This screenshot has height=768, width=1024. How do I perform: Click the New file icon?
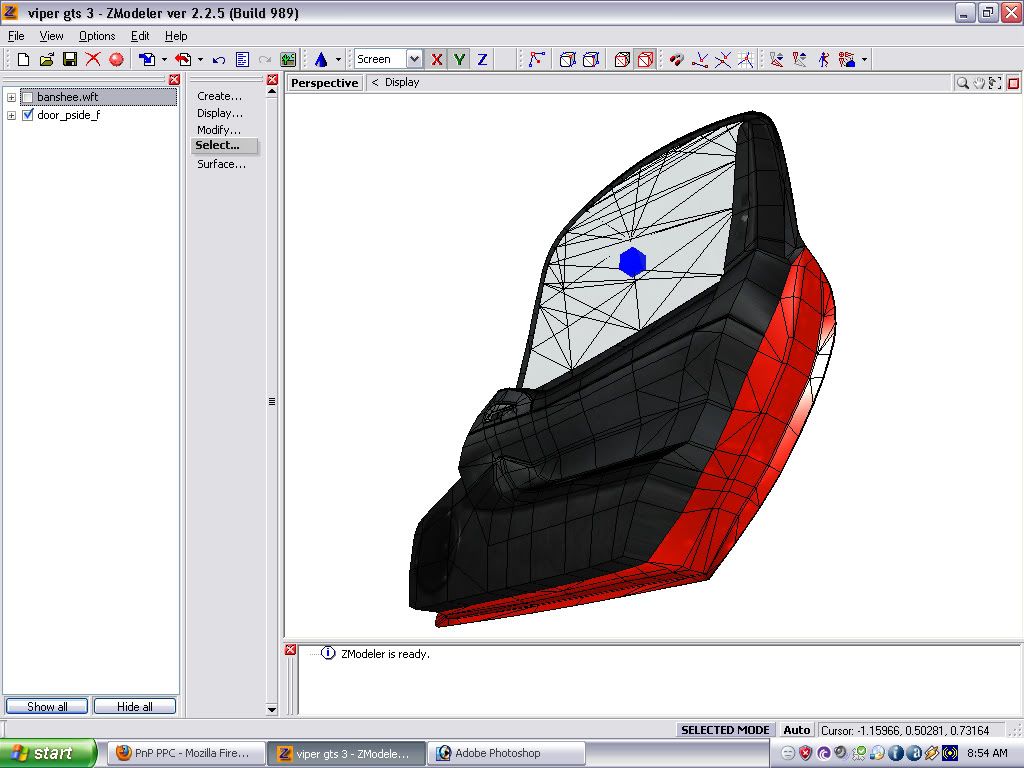tap(23, 60)
